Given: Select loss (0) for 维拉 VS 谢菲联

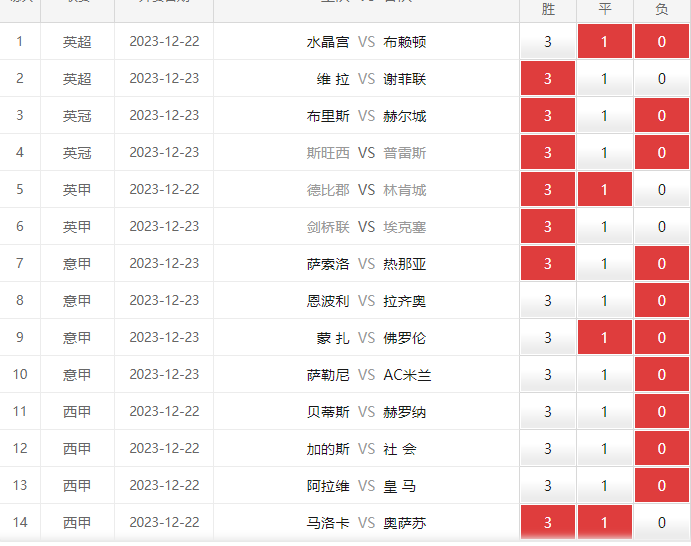Looking at the screenshot, I should [661, 78].
